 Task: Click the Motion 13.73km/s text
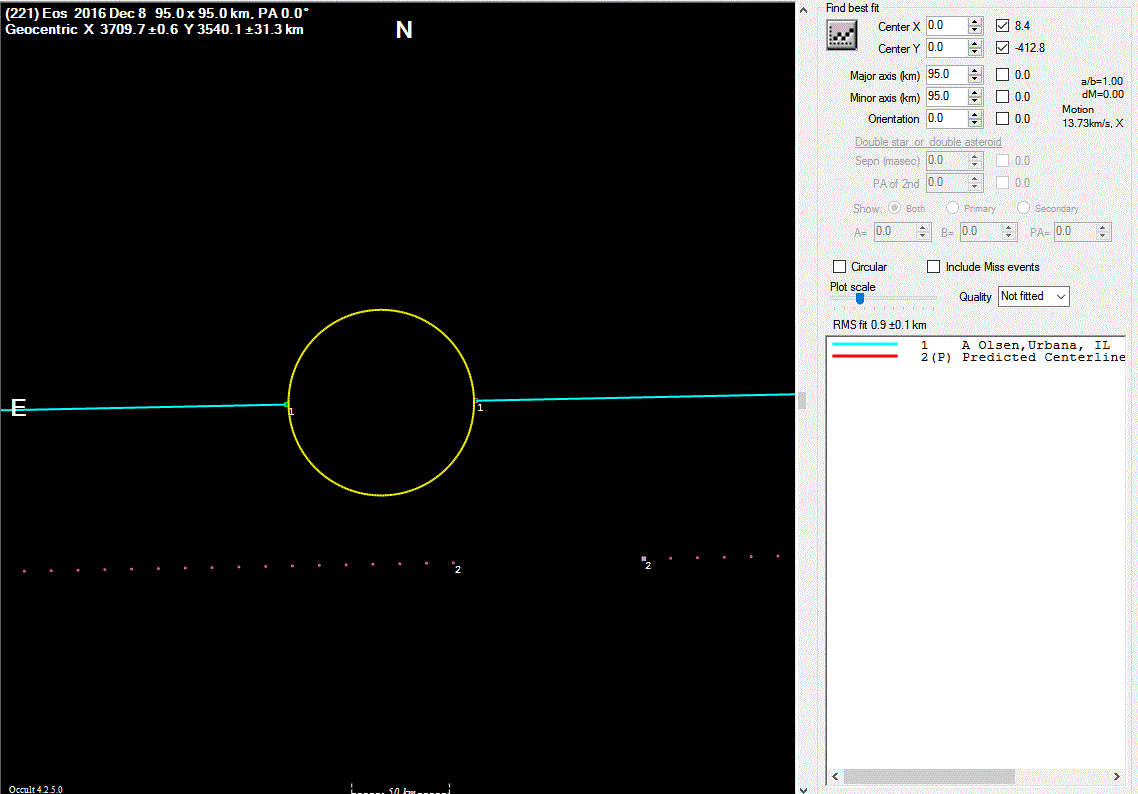coord(1093,116)
